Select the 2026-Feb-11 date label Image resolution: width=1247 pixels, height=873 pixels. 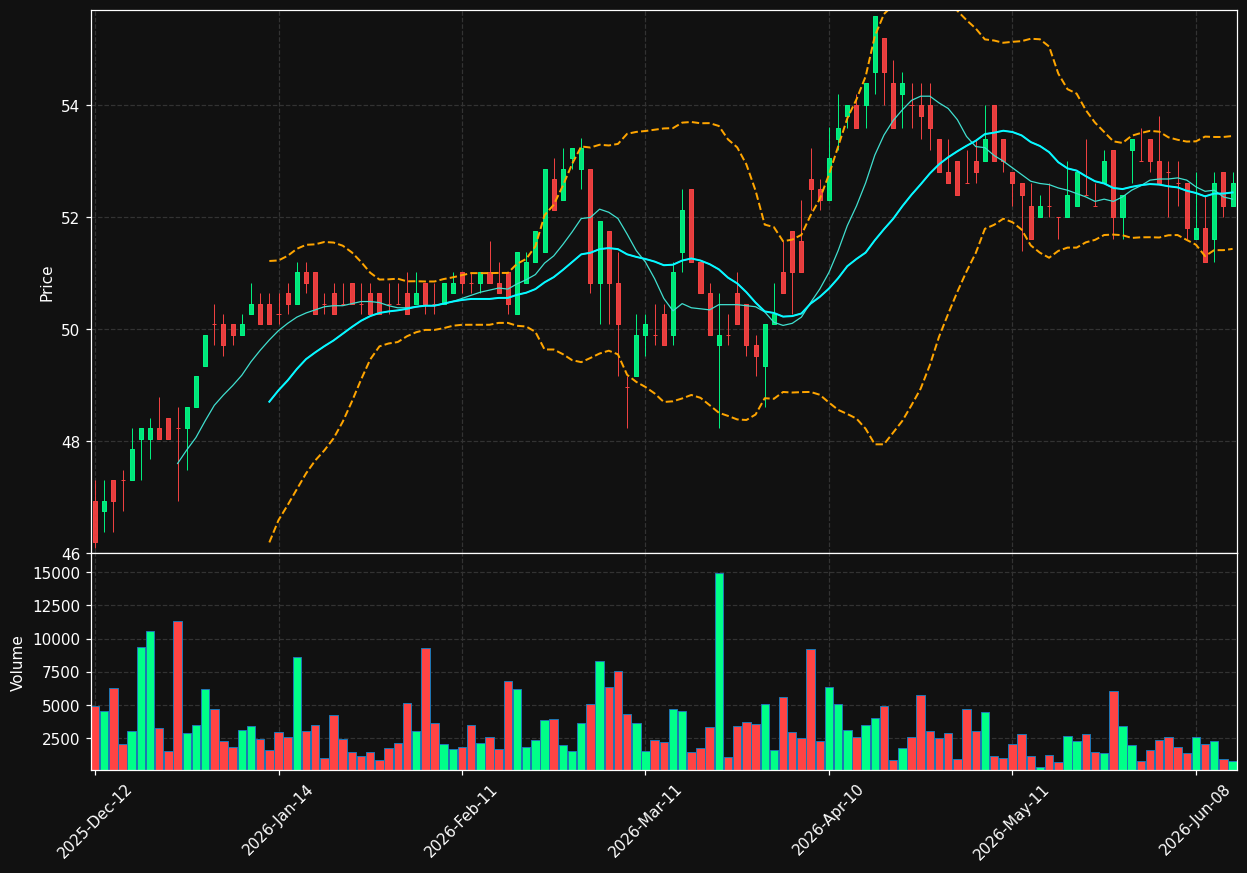pyautogui.click(x=462, y=821)
